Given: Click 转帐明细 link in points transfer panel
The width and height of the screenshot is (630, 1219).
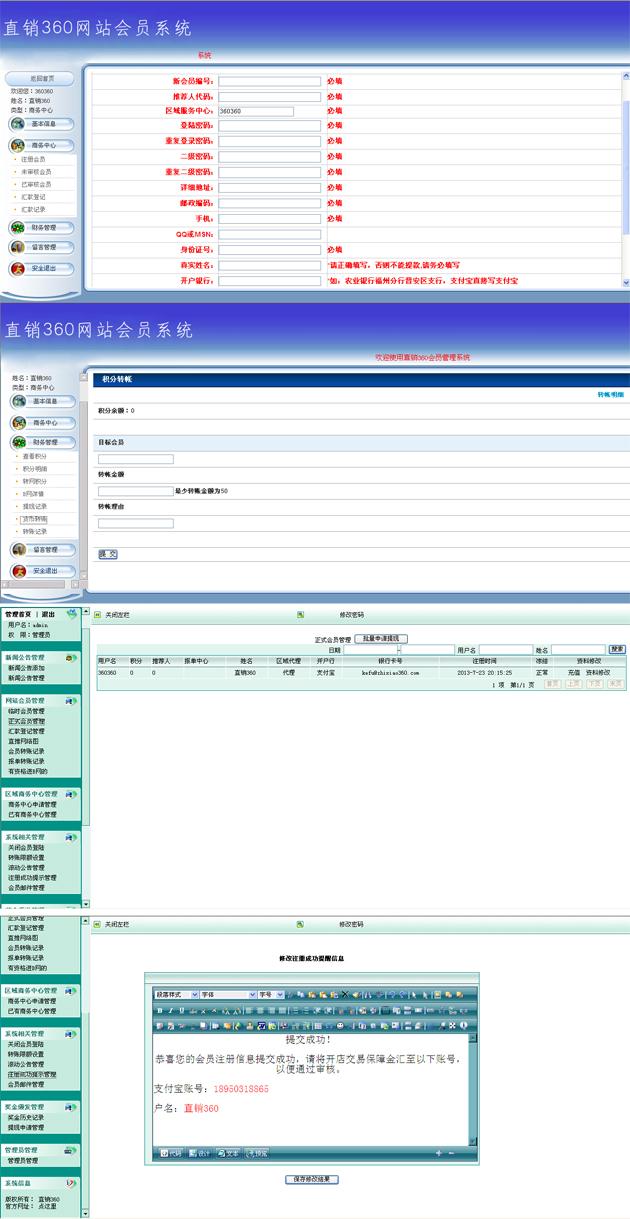Looking at the screenshot, I should pos(610,395).
